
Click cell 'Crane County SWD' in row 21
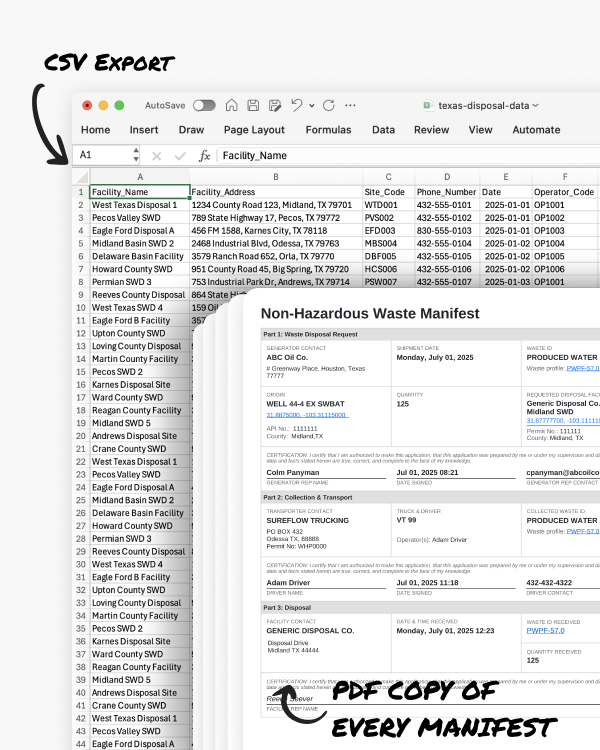[x=140, y=449]
